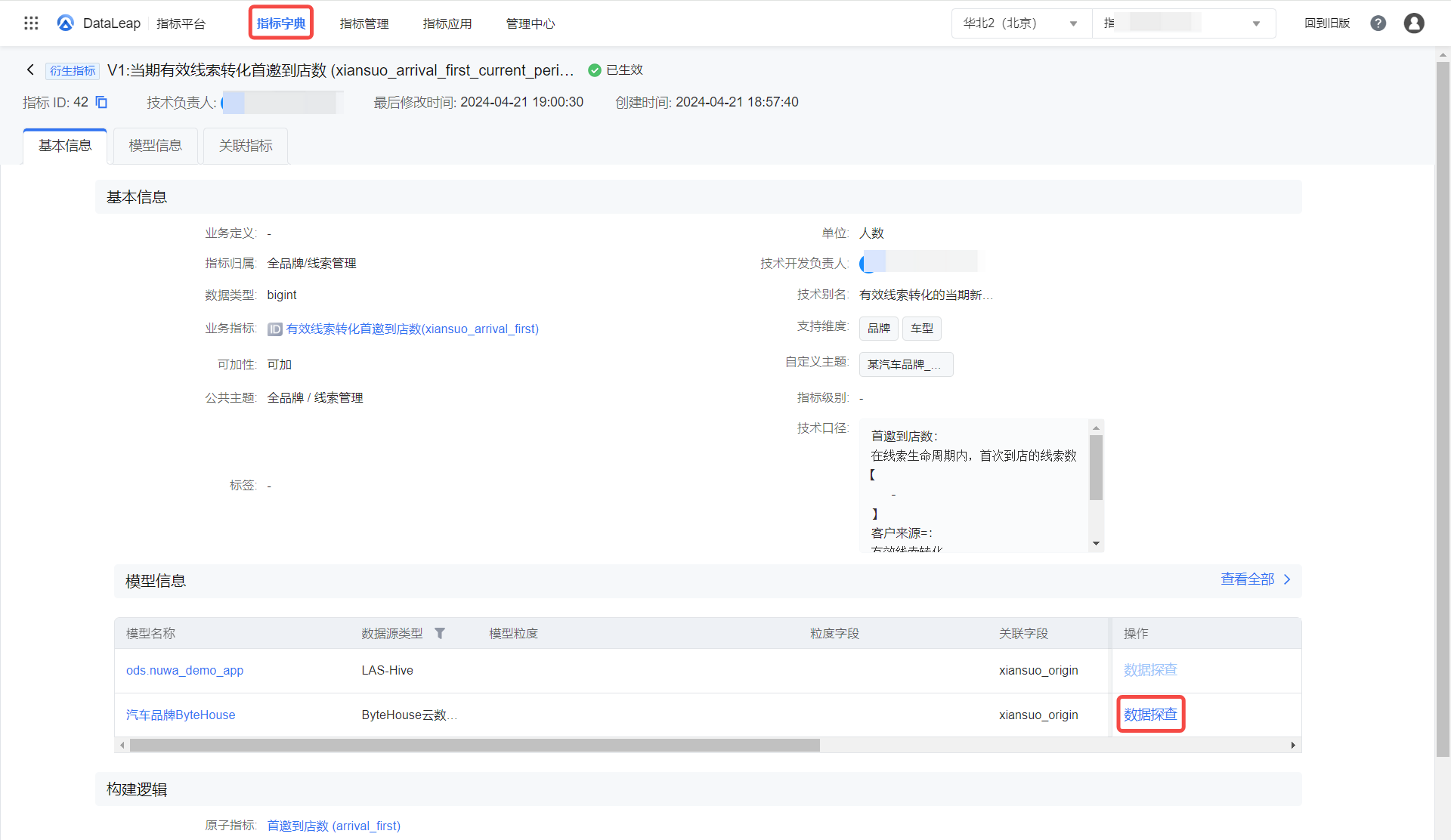Open 指标应用 in the top navigation
The width and height of the screenshot is (1451, 840).
click(x=447, y=23)
